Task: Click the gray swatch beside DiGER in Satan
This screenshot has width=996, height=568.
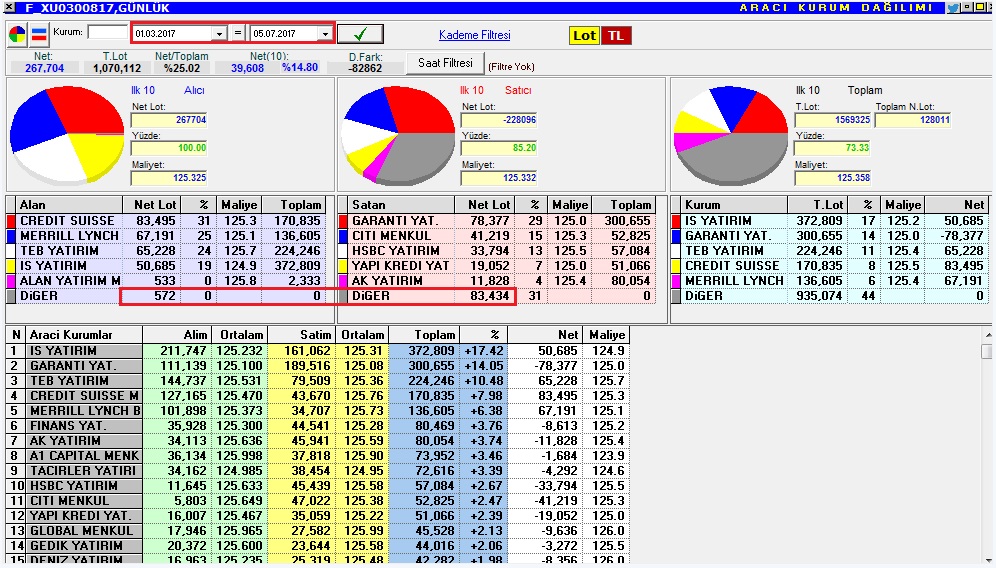Action: [x=343, y=296]
